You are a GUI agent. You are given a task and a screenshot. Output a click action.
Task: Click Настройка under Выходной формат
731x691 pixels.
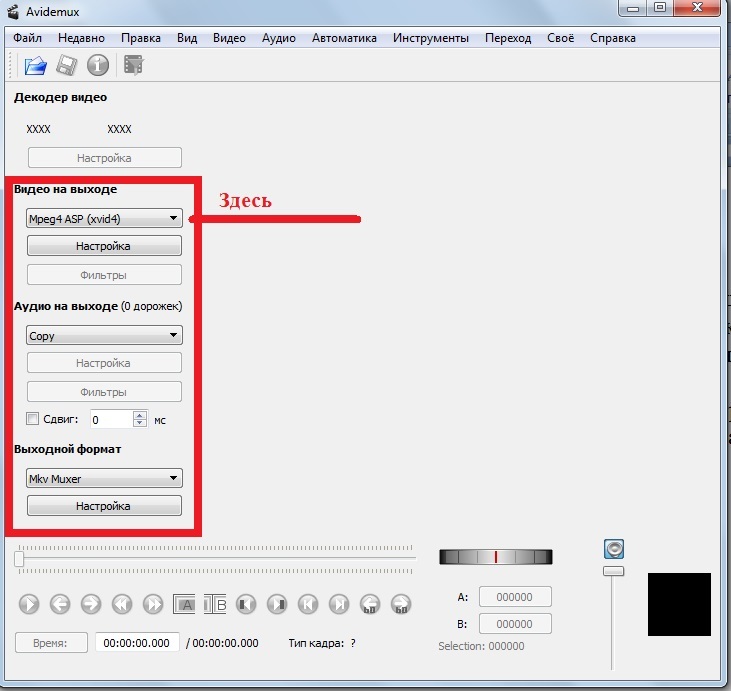click(x=104, y=506)
